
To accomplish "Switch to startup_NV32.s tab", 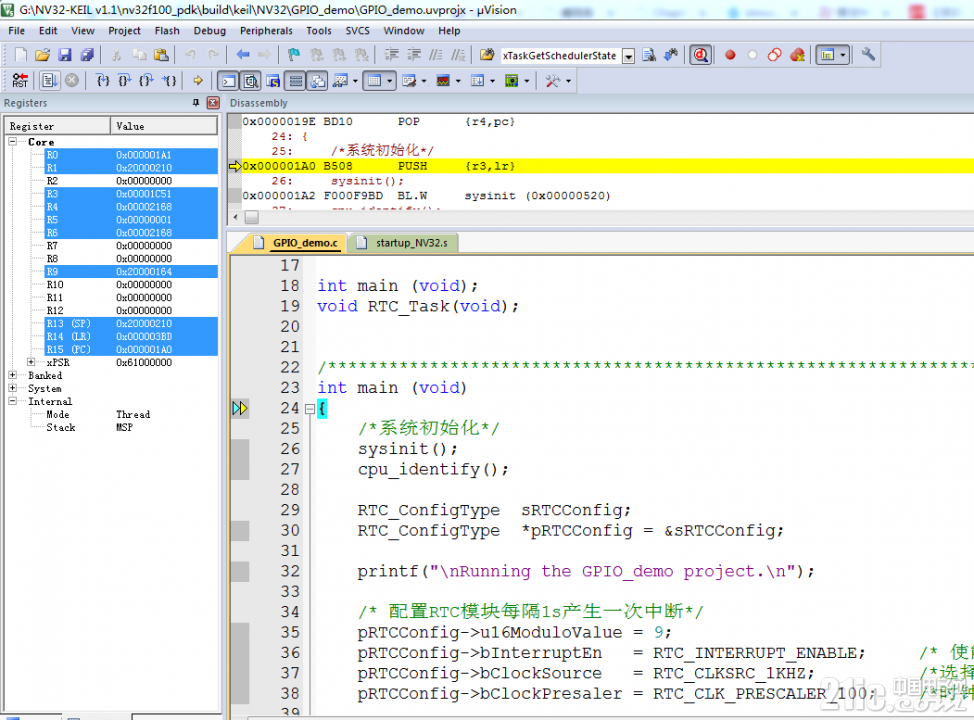I will (404, 243).
